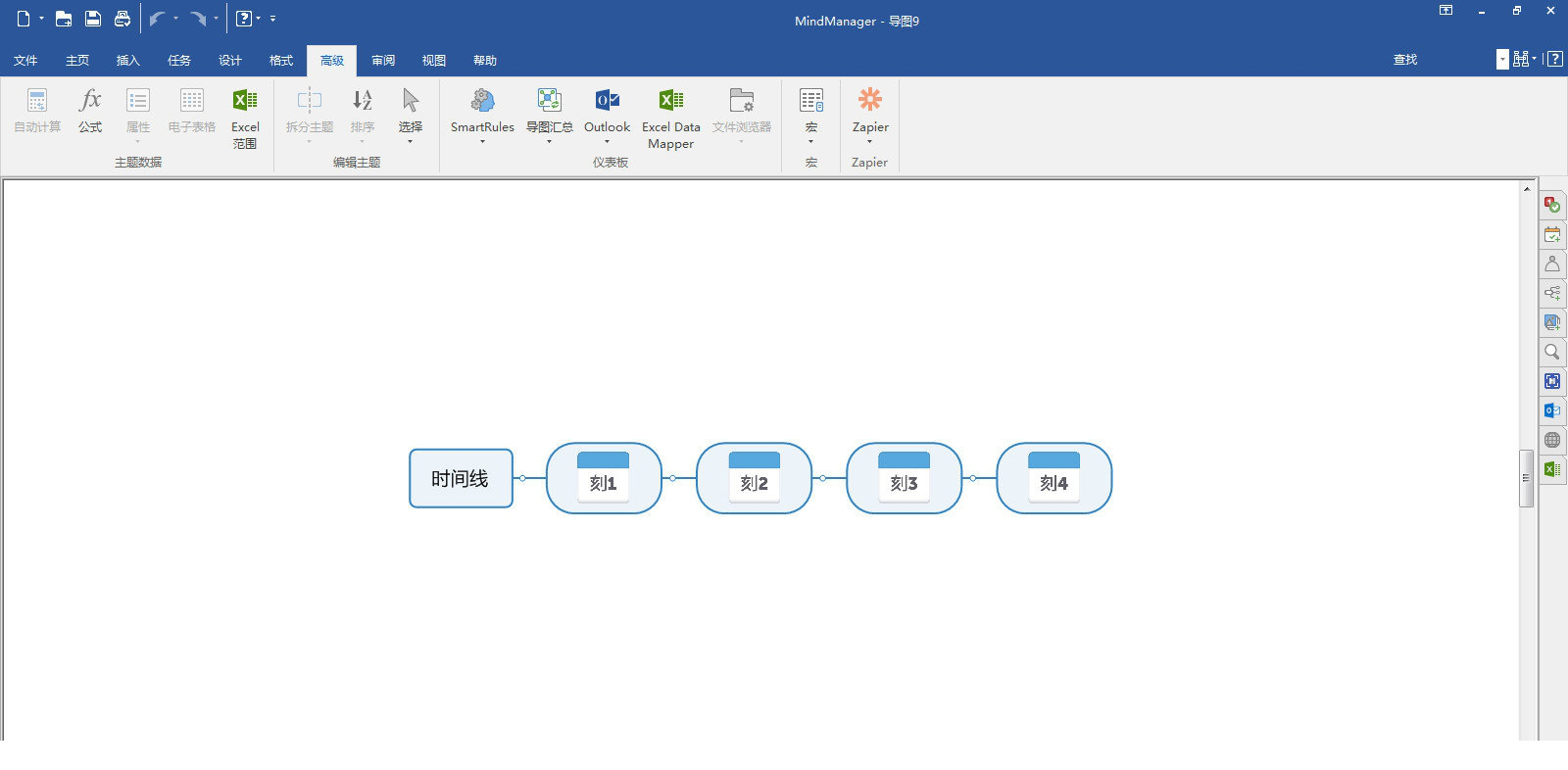Collapse the 时间线 topic via its connector circle
Viewport: 1568px width, 770px height.
coord(522,478)
